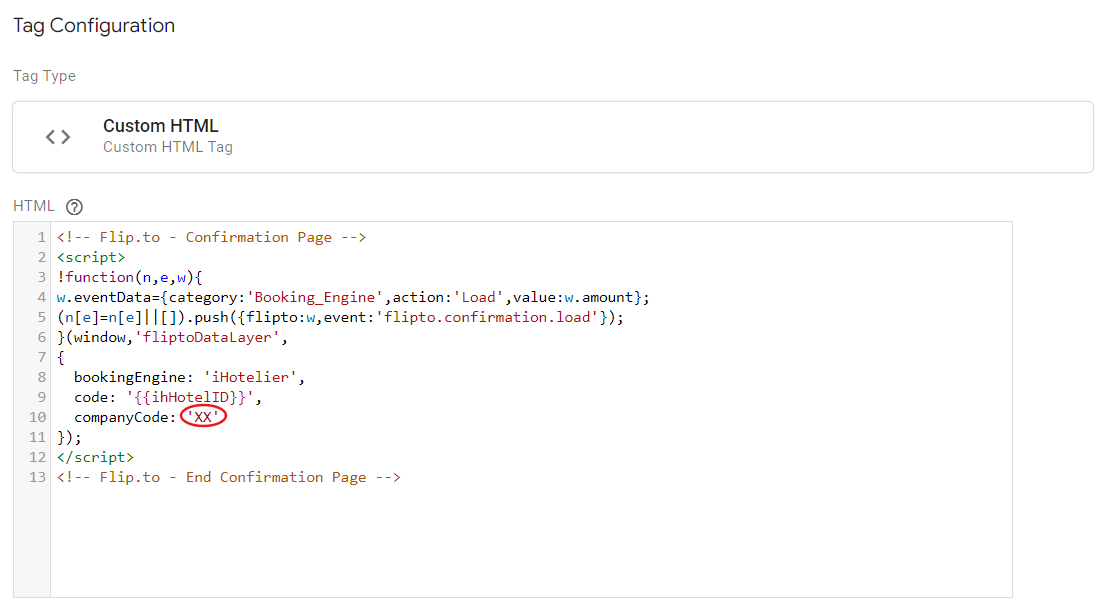Click the HTML field label

coord(34,206)
